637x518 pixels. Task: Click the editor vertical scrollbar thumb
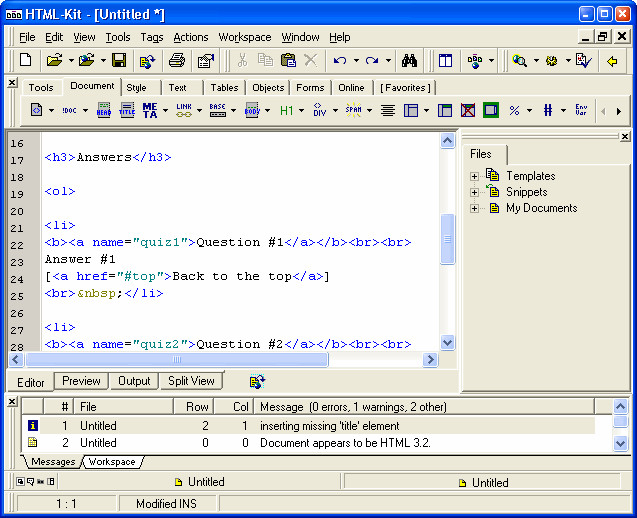tap(447, 238)
